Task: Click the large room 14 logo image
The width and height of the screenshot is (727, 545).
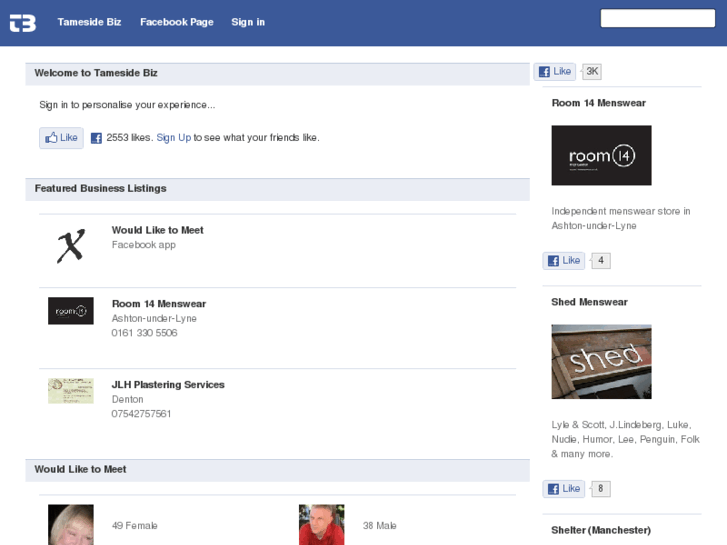Action: 601,155
